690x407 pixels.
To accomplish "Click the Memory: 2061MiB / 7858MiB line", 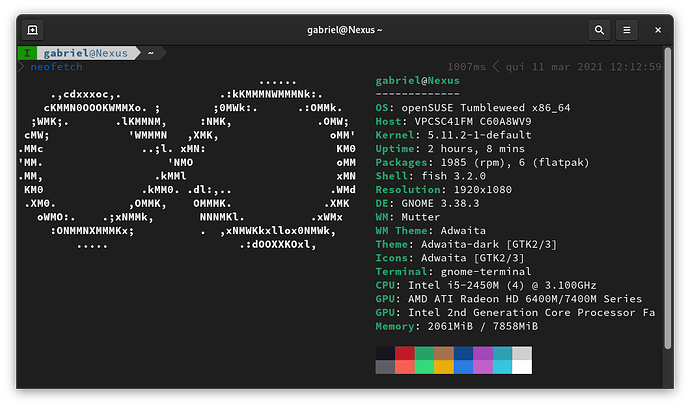I will 457,326.
